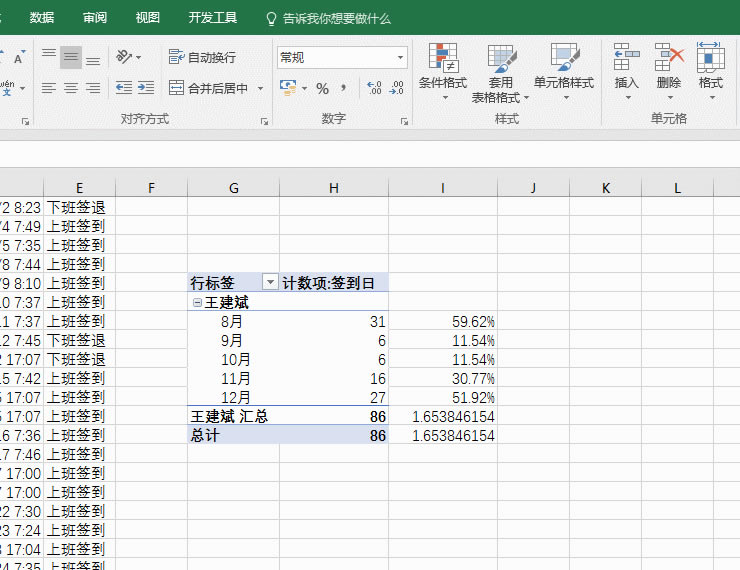Open Insert dropdown arrow under 插入
Screen dimensions: 740x570
pos(628,98)
